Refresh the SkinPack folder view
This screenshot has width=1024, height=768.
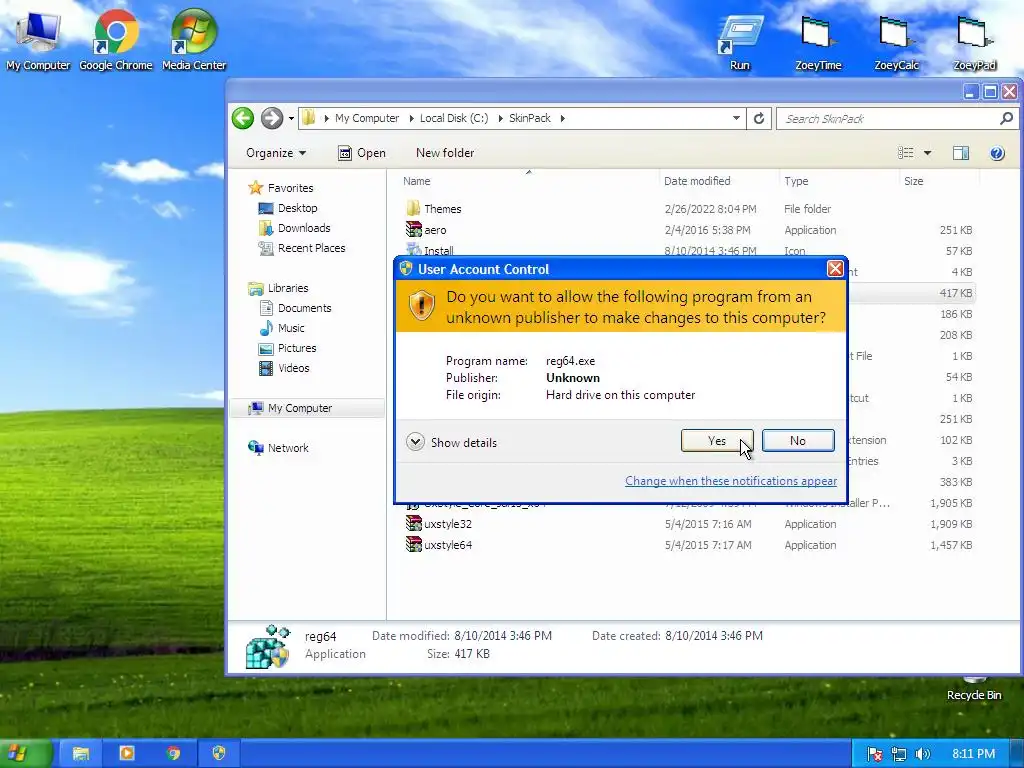[759, 118]
